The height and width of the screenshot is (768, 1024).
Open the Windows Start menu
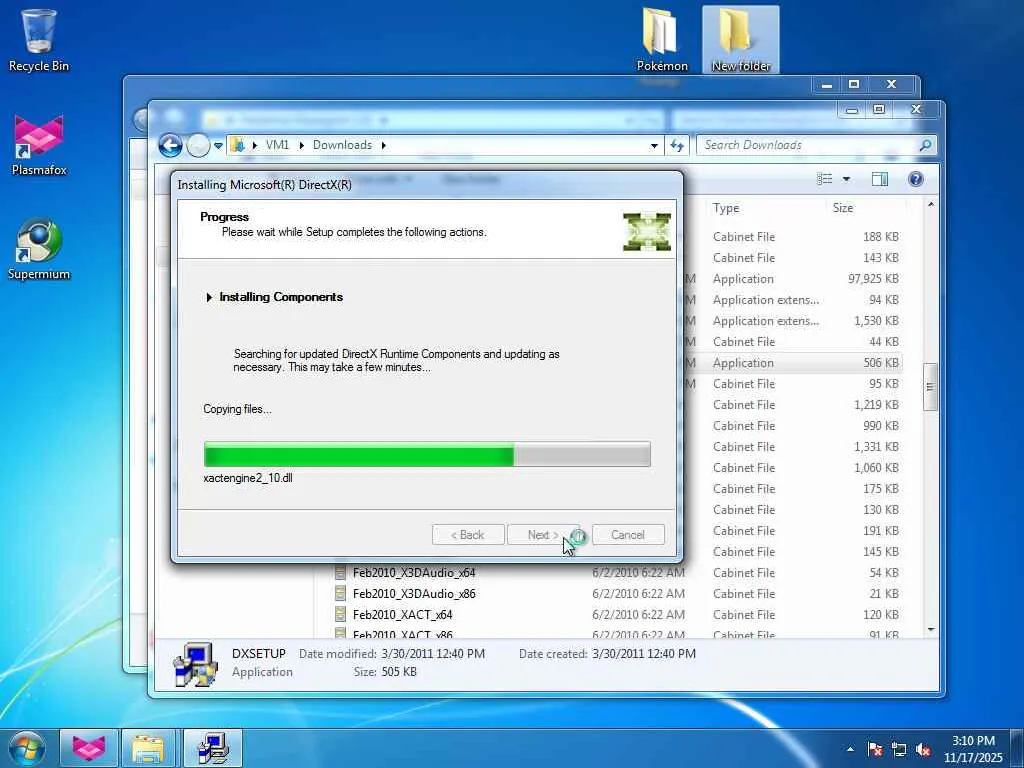click(x=26, y=748)
